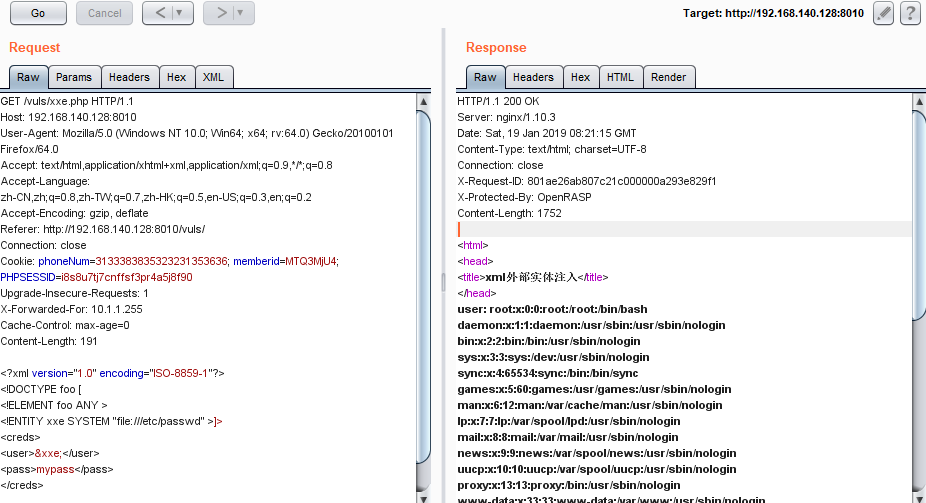This screenshot has height=503, width=926.
Task: Click the 'GET /vuls/xxe.php HTTP/1.1' request line
Action: point(67,101)
